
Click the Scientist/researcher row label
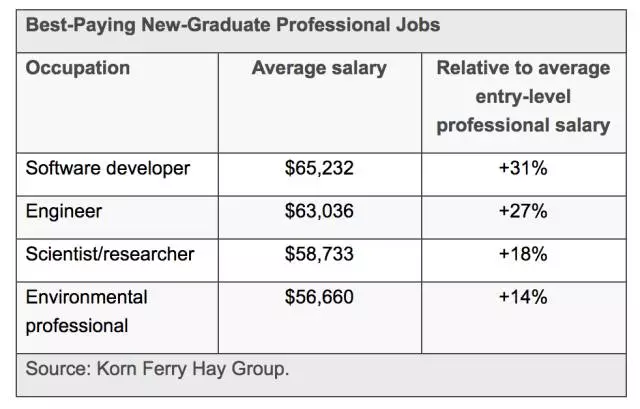point(110,254)
